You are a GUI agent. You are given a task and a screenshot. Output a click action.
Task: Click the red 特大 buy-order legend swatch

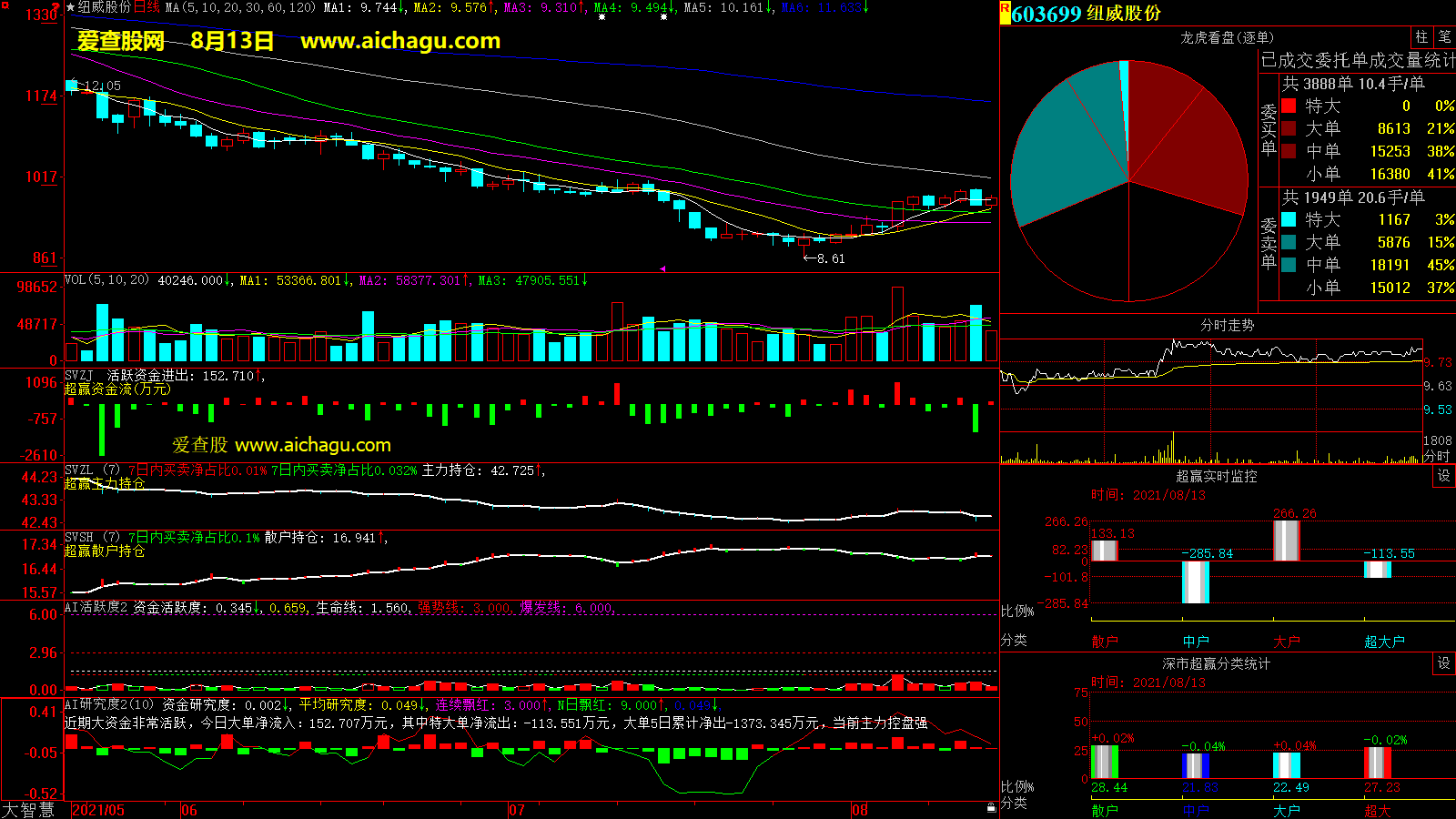click(1289, 106)
